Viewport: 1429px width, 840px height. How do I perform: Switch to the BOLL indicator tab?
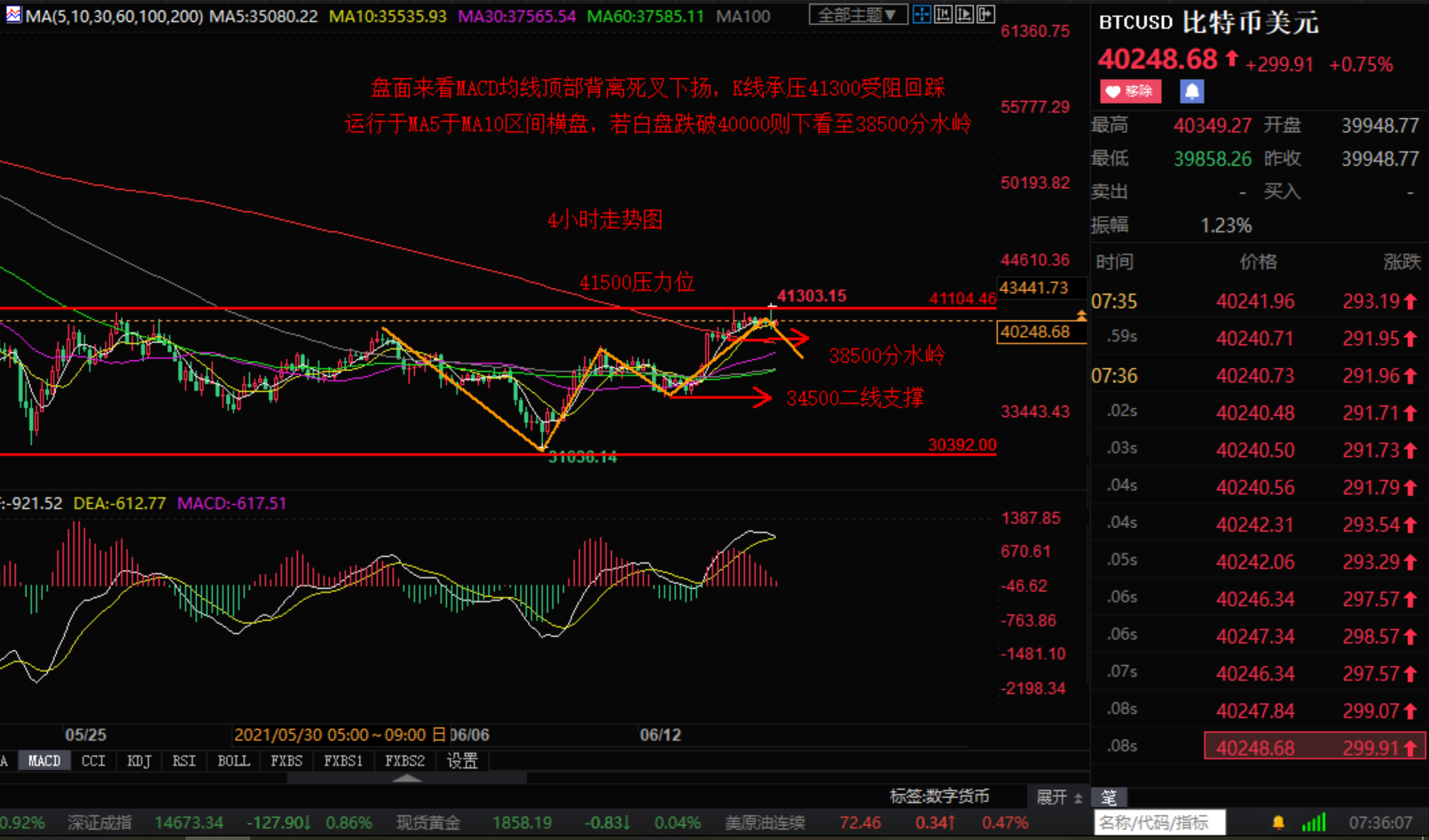pos(234,761)
